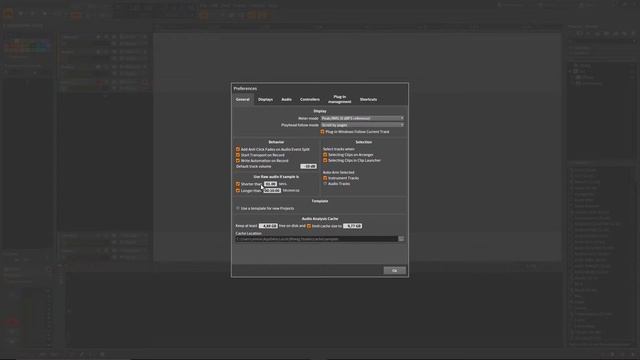Toggle Start Transport on Record checkbox

[x=238, y=155]
